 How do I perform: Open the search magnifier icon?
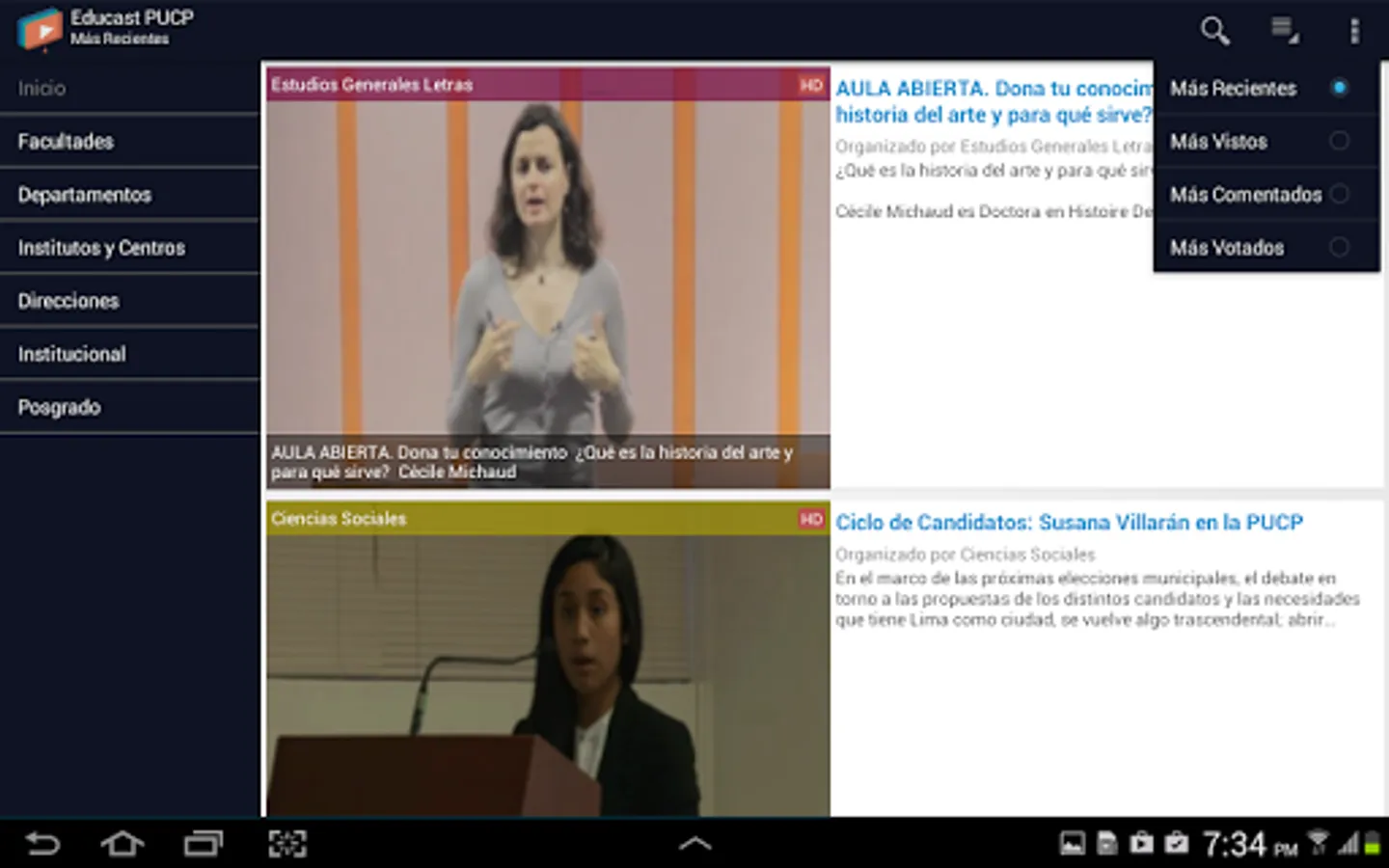pos(1214,31)
